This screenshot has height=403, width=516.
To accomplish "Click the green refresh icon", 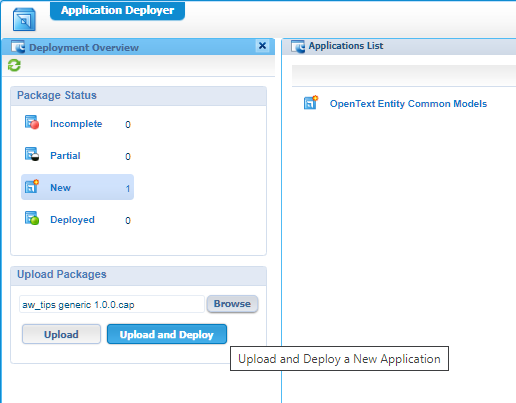I will 14,65.
